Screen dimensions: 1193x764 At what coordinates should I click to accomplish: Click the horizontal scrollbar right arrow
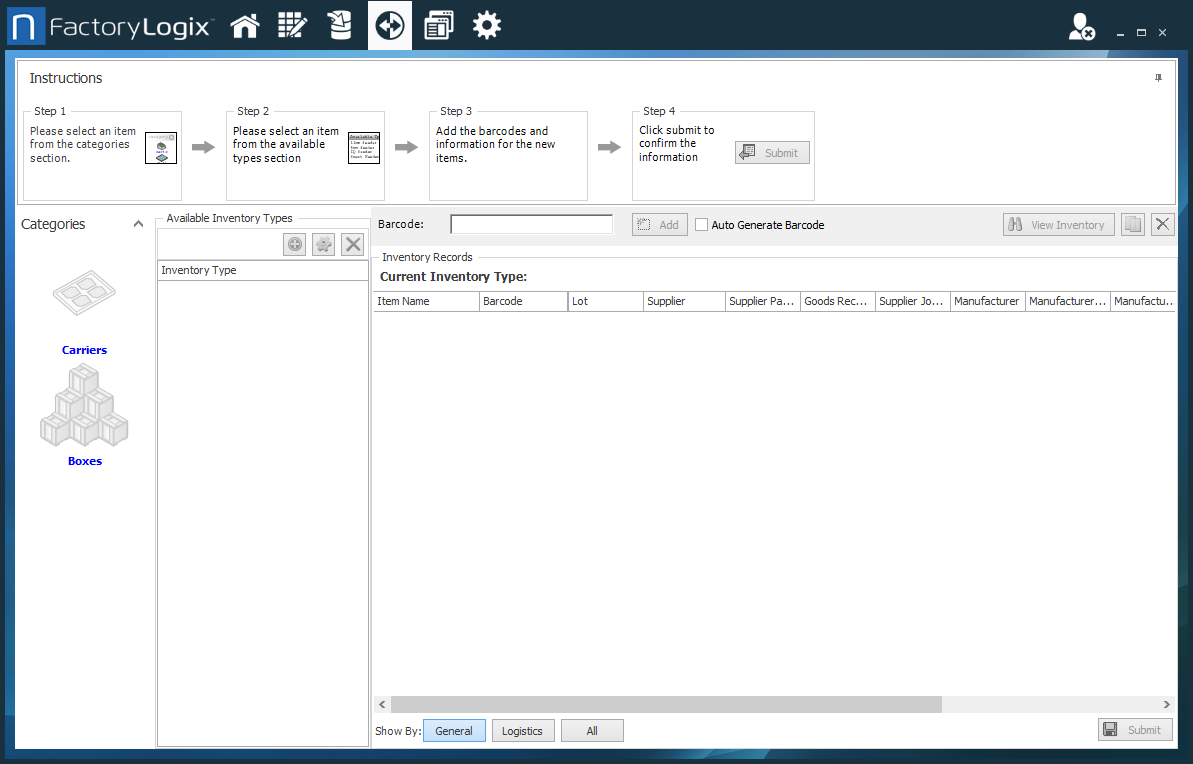[x=1166, y=704]
